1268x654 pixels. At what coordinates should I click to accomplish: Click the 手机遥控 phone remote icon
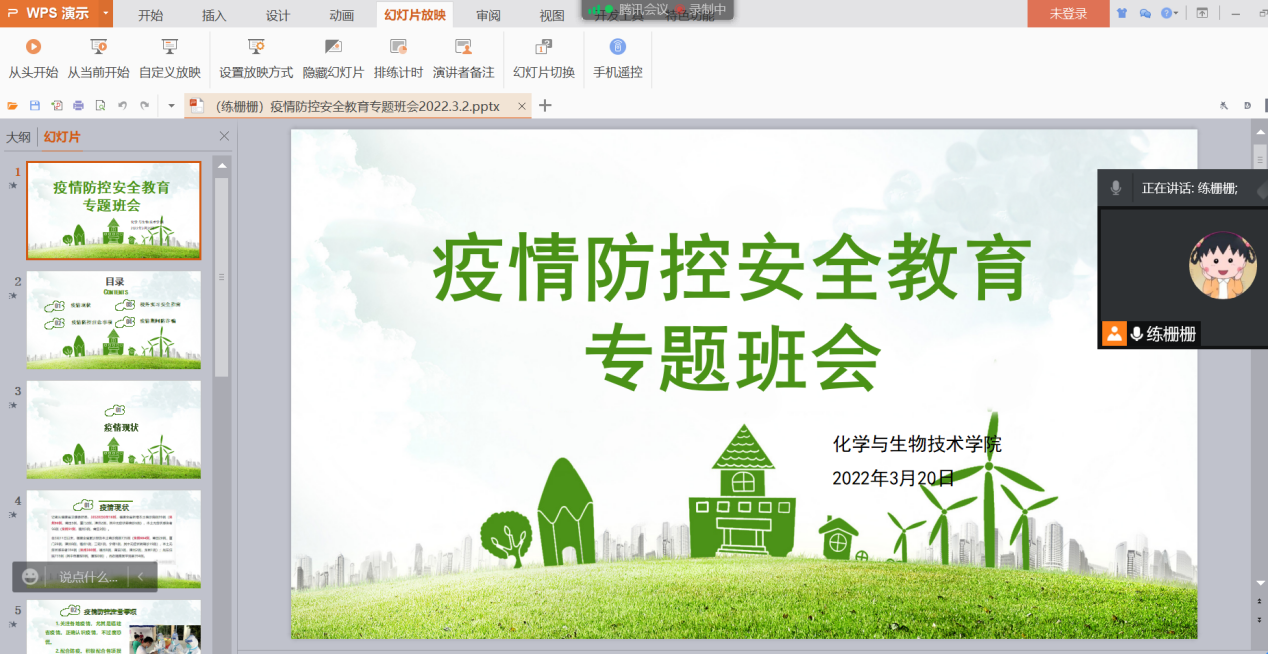(x=618, y=47)
